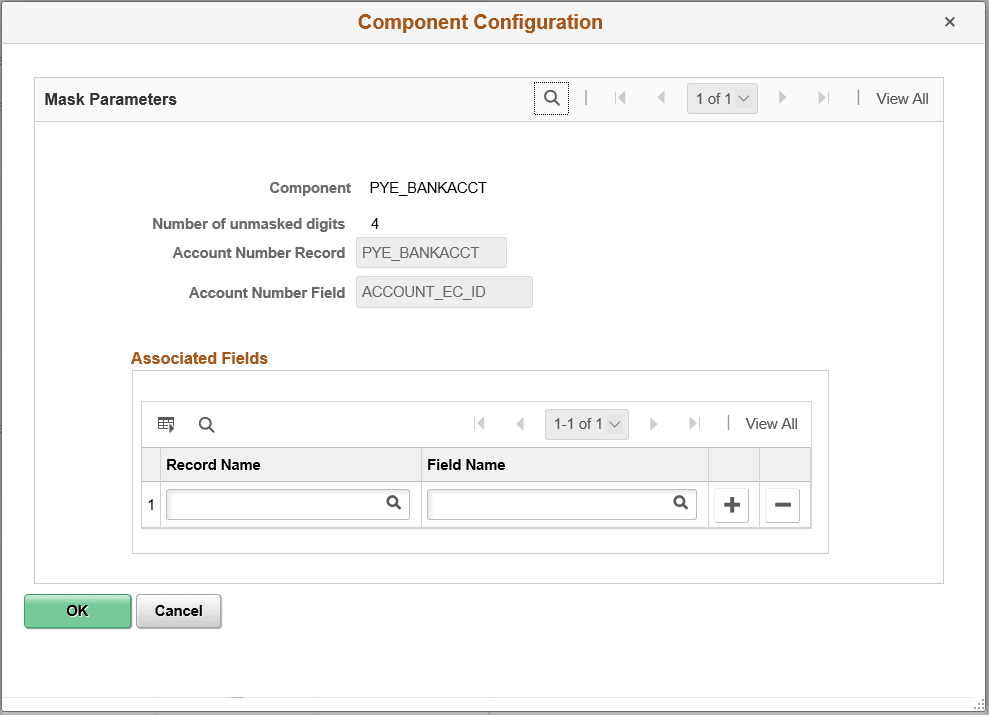Click the next arrow in Associated Fields navigation
This screenshot has width=989, height=715.
point(653,424)
